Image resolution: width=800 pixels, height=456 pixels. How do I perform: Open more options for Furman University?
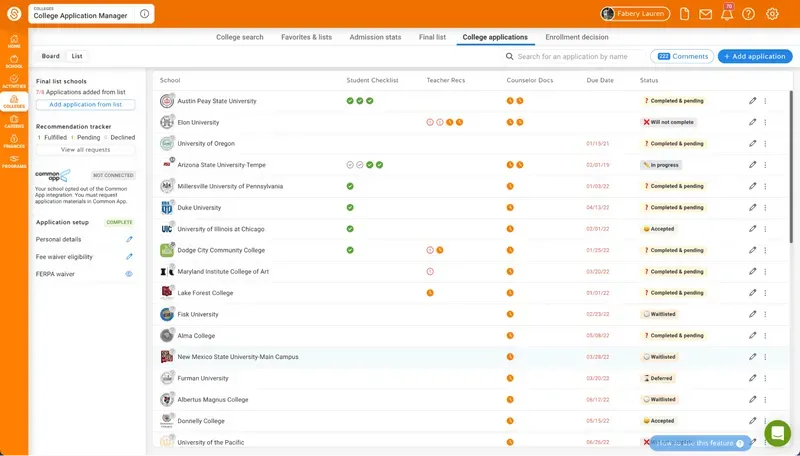coord(765,378)
